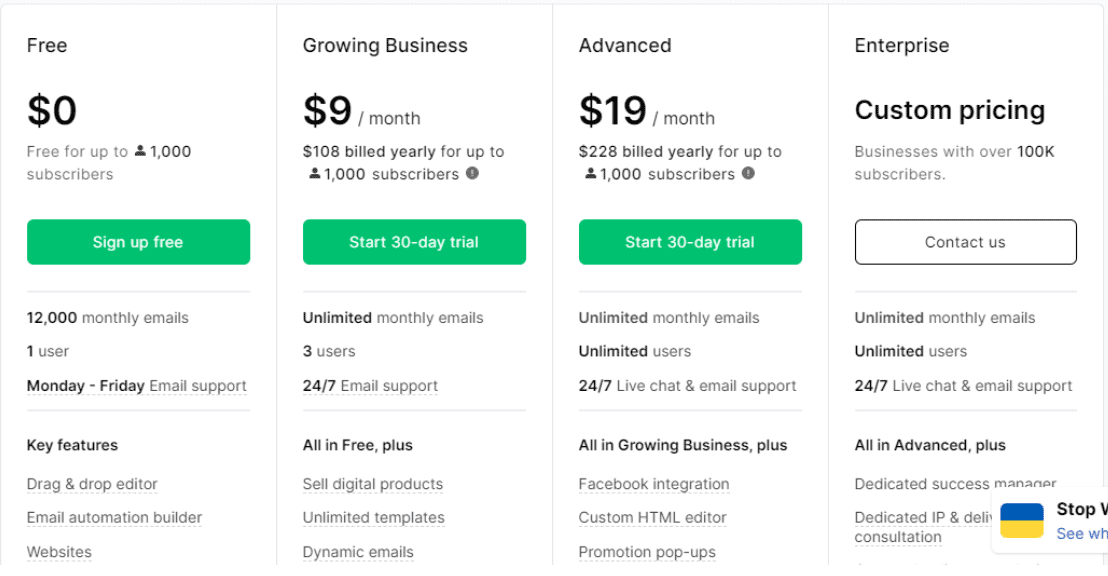Click the person icon in the Advanced plan
1108x576 pixels.
[x=591, y=173]
